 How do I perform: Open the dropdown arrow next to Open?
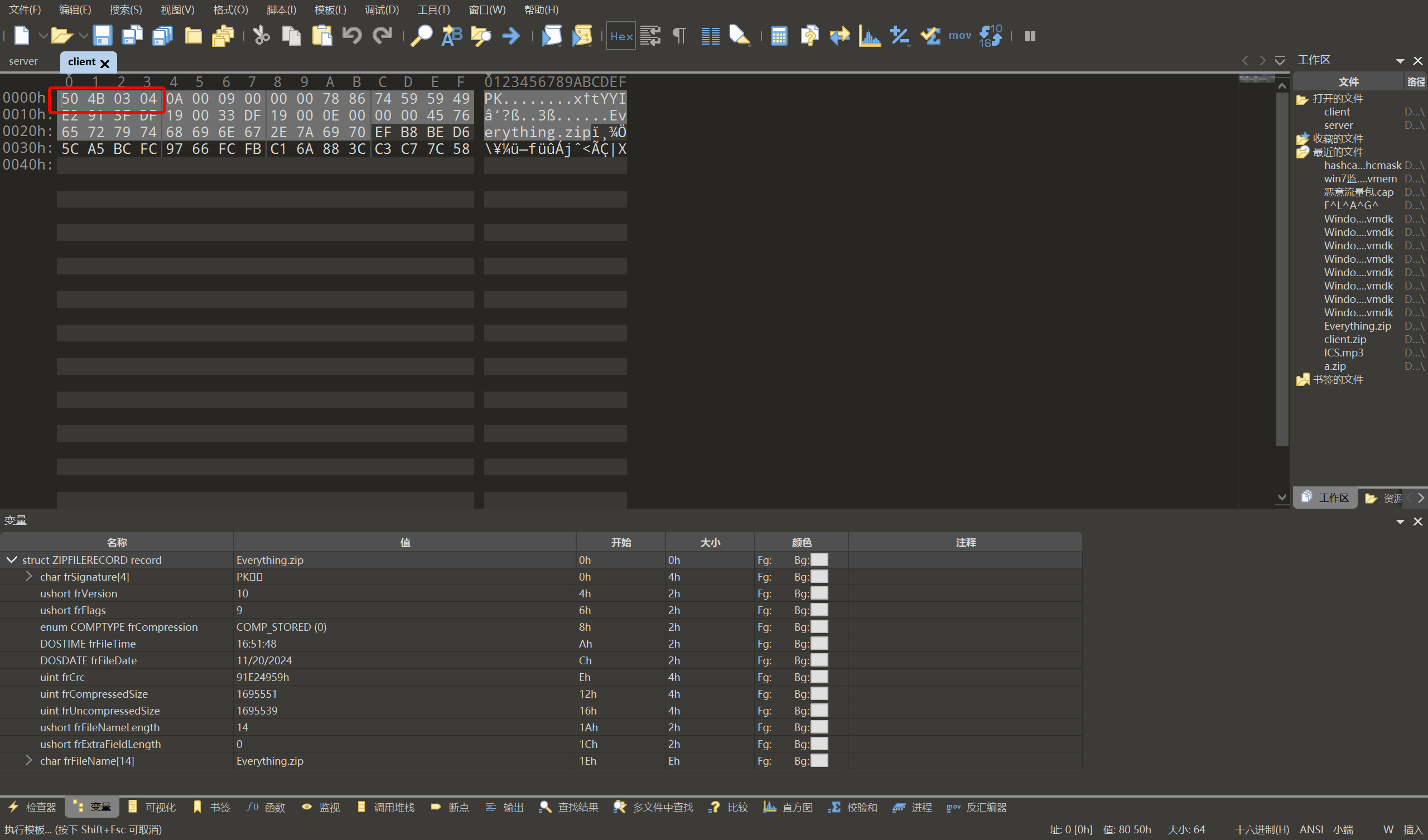click(83, 36)
